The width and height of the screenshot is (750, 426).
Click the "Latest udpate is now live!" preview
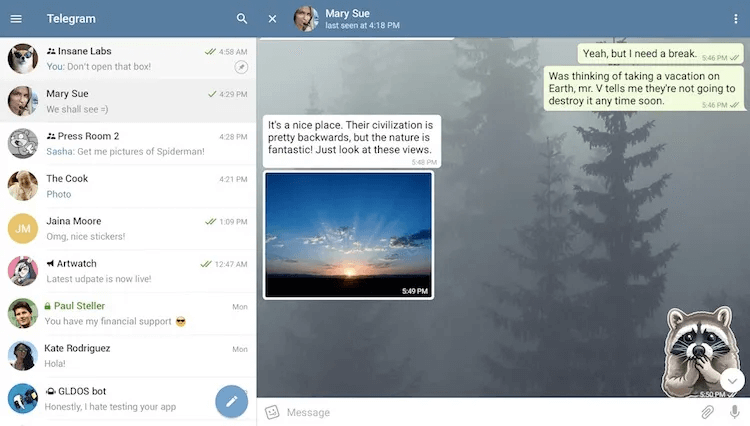99,279
